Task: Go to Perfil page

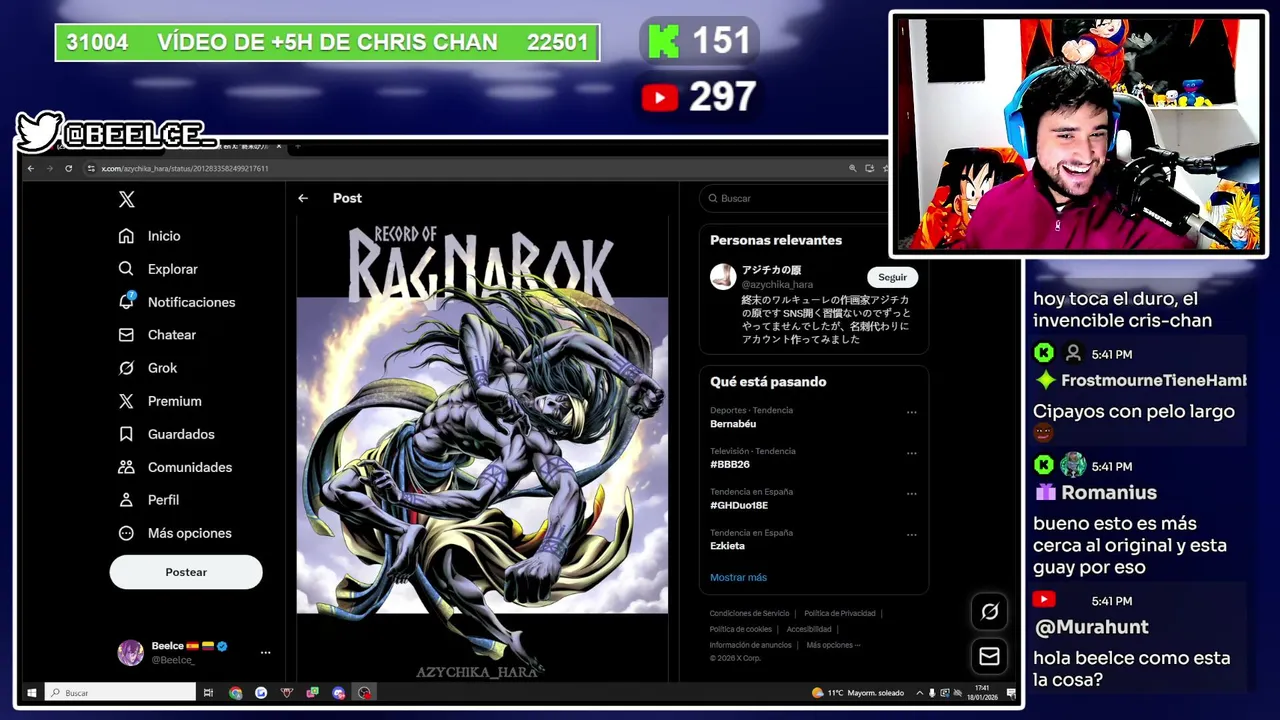Action: [149, 500]
